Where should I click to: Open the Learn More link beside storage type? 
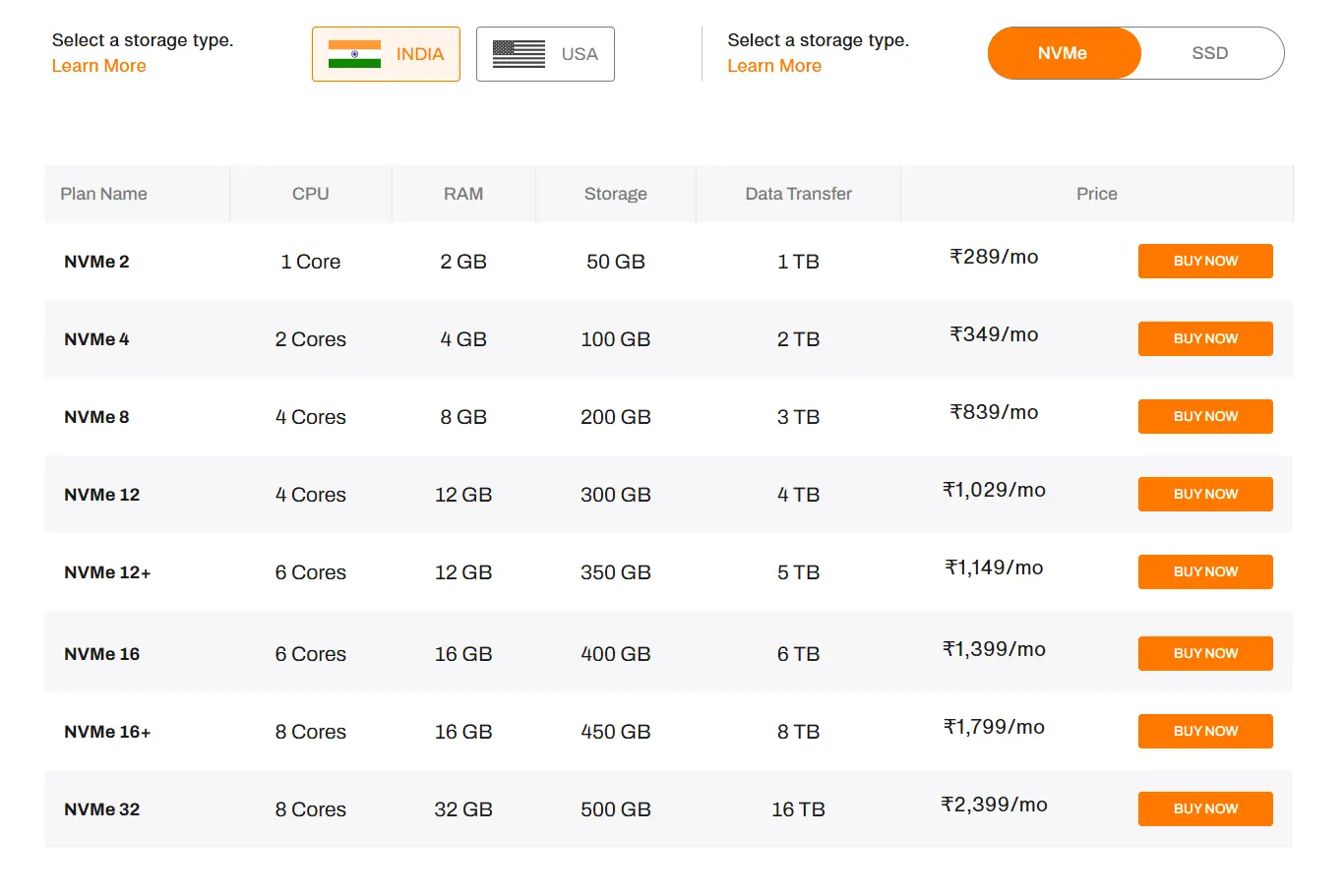click(774, 65)
